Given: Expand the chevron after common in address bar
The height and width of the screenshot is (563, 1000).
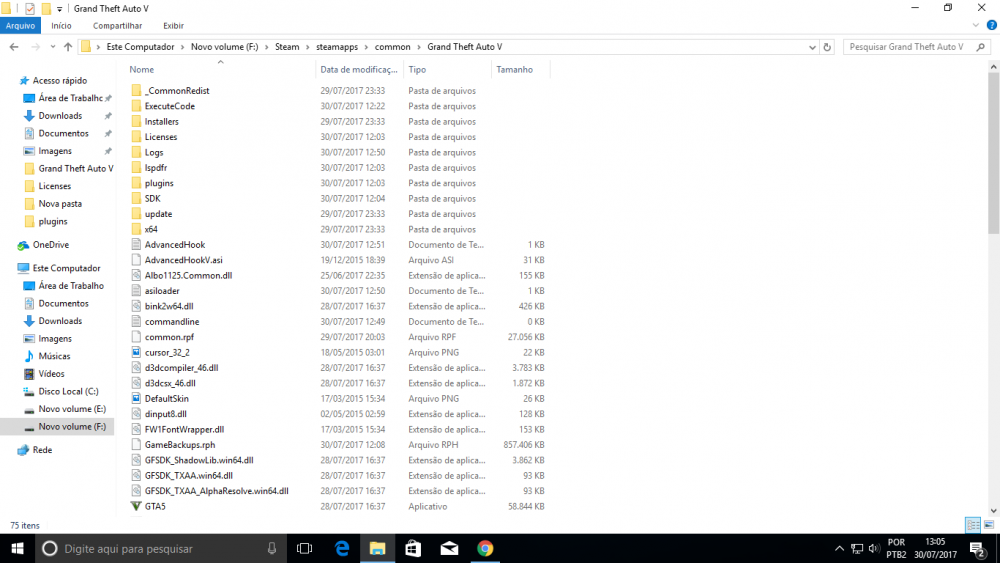Looking at the screenshot, I should pyautogui.click(x=419, y=47).
